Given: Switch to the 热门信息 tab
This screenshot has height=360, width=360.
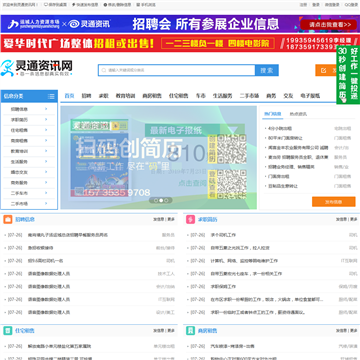Looking at the screenshot, I should [x=273, y=114].
